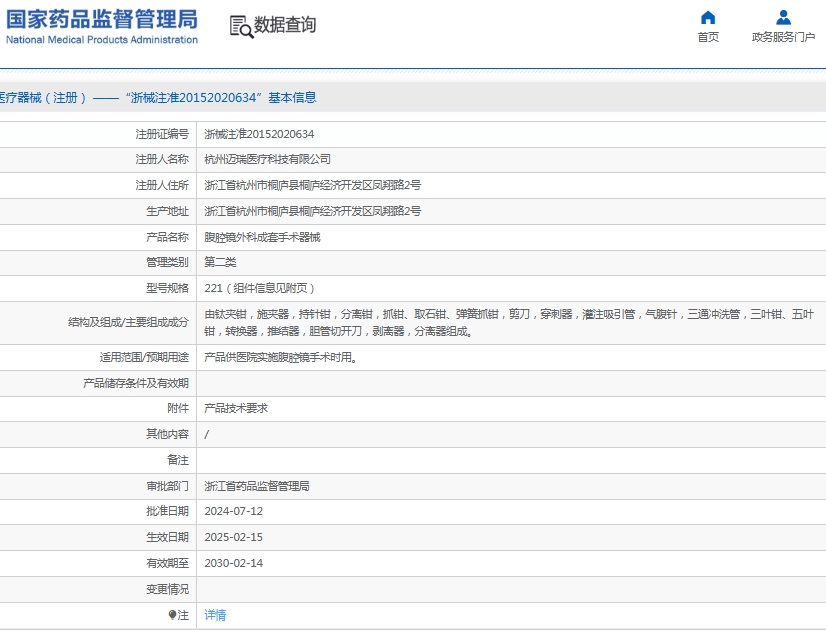The width and height of the screenshot is (826, 639).
Task: Click the 附件 row label
Action: (x=178, y=408)
